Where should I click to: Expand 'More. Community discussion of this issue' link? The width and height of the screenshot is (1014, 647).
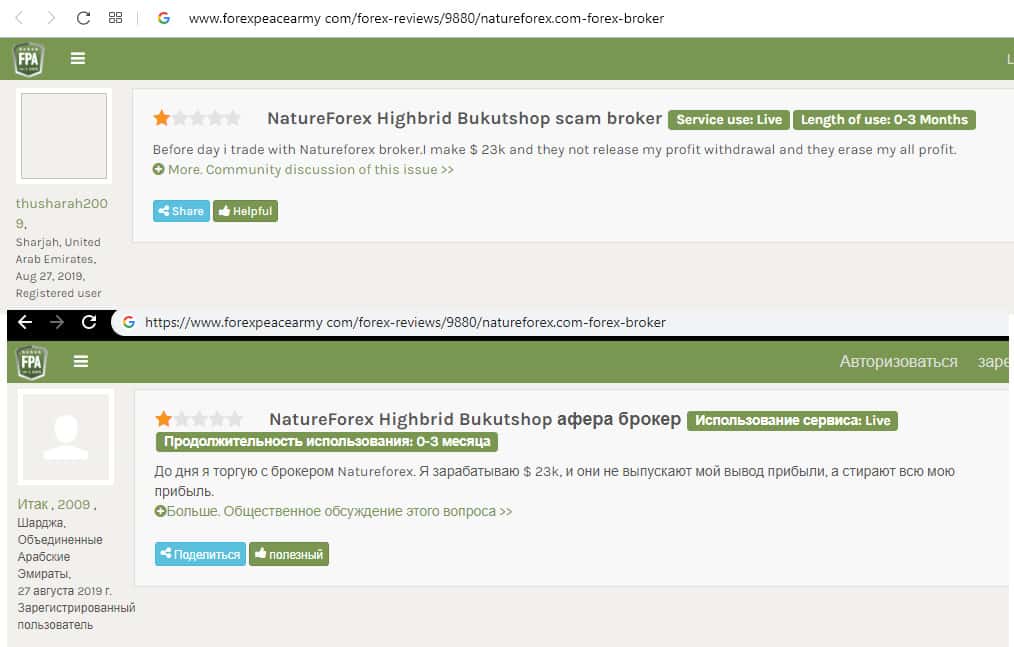[303, 170]
